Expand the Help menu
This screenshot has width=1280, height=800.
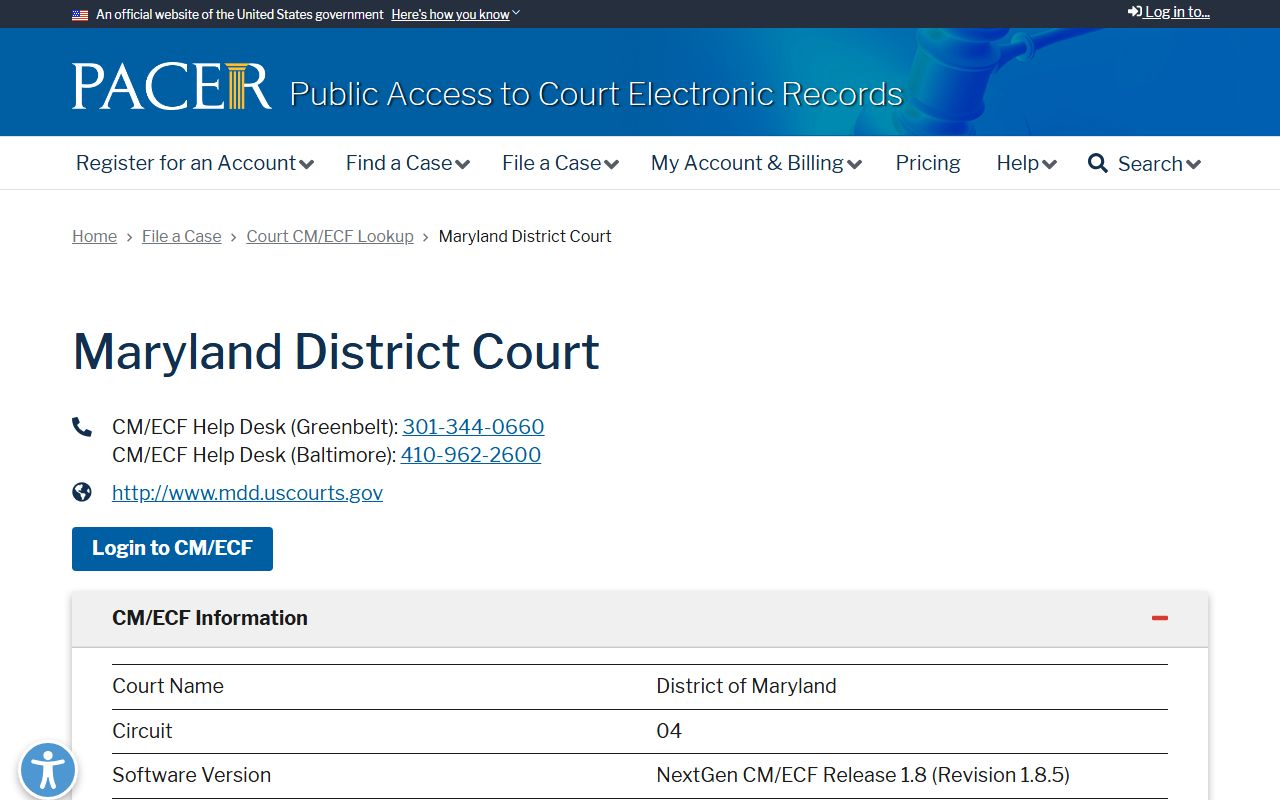(x=1026, y=163)
